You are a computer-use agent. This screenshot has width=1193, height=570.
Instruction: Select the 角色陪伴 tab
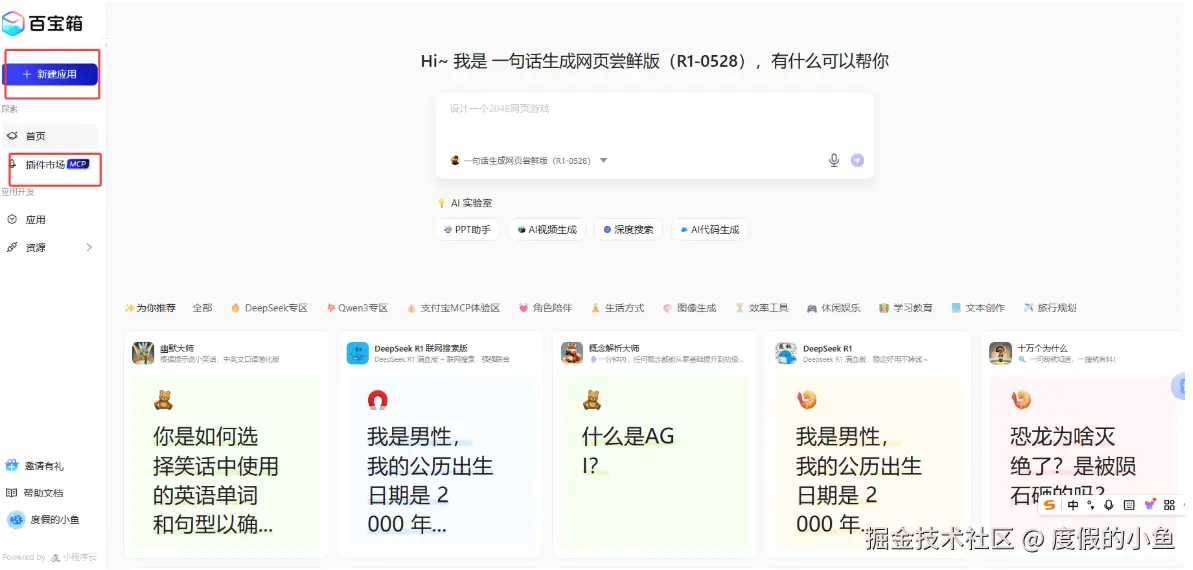[x=545, y=308]
